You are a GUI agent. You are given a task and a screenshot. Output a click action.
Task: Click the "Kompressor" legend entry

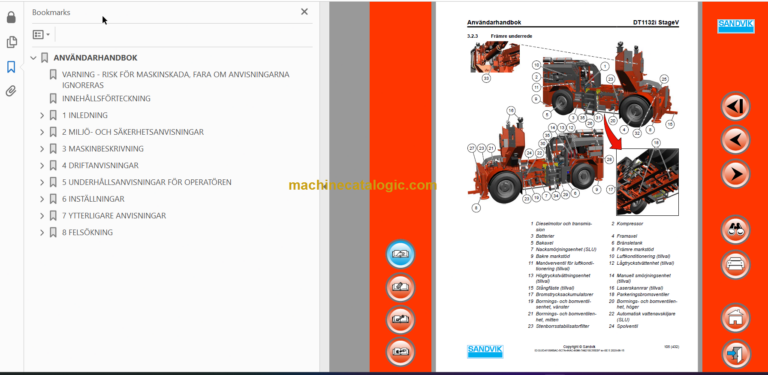[x=630, y=224]
